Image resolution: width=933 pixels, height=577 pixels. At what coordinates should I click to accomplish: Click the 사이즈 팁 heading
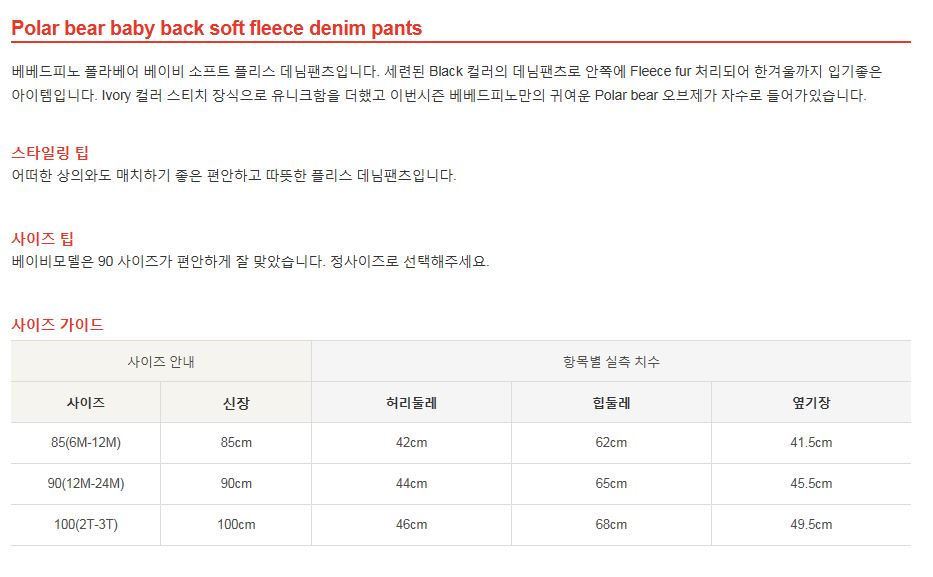42,239
